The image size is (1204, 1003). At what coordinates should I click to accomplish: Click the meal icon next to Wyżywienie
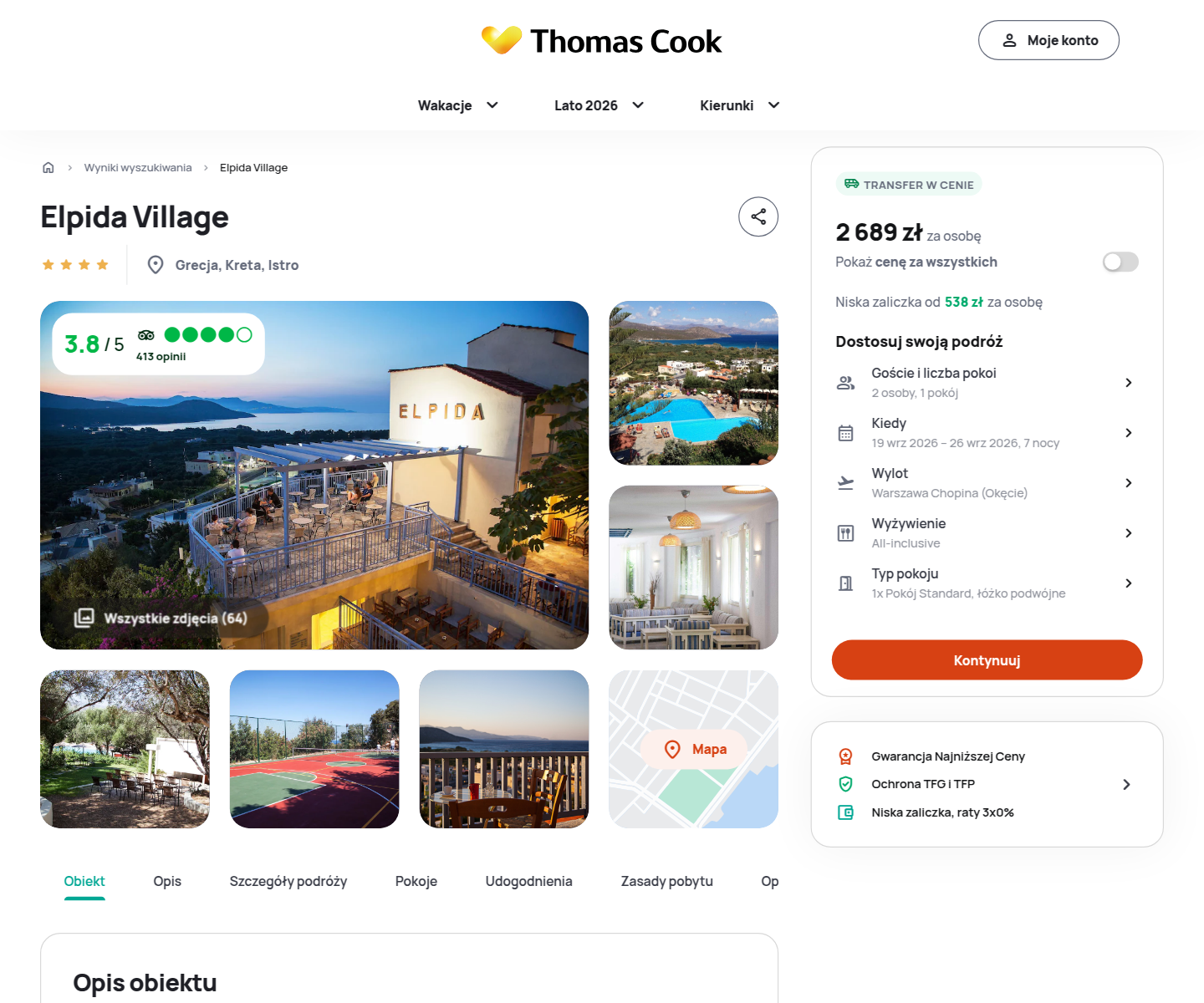pyautogui.click(x=846, y=533)
